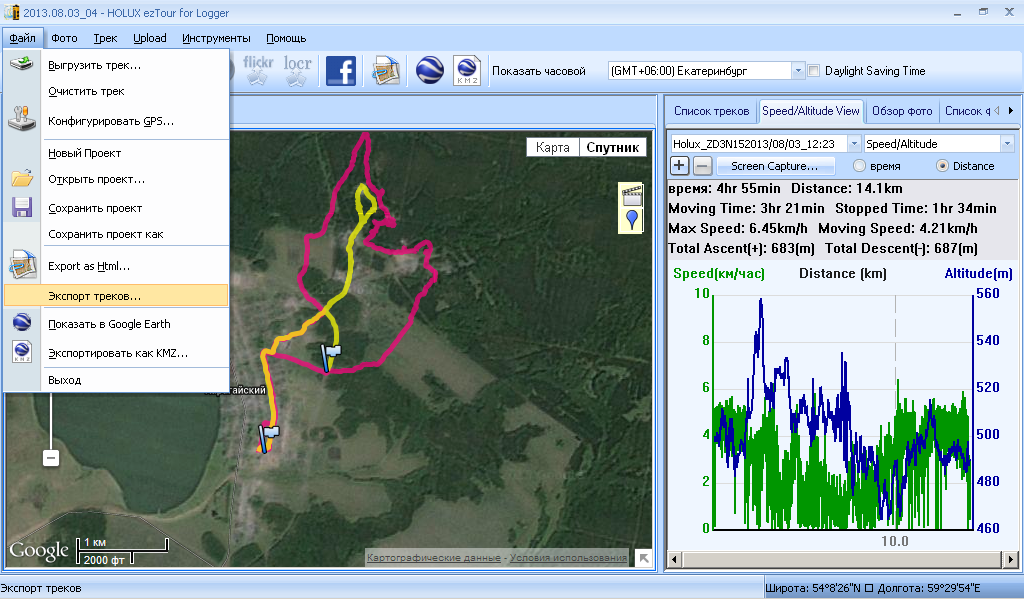Select the Distance radio button
The image size is (1024, 600).
pos(942,166)
